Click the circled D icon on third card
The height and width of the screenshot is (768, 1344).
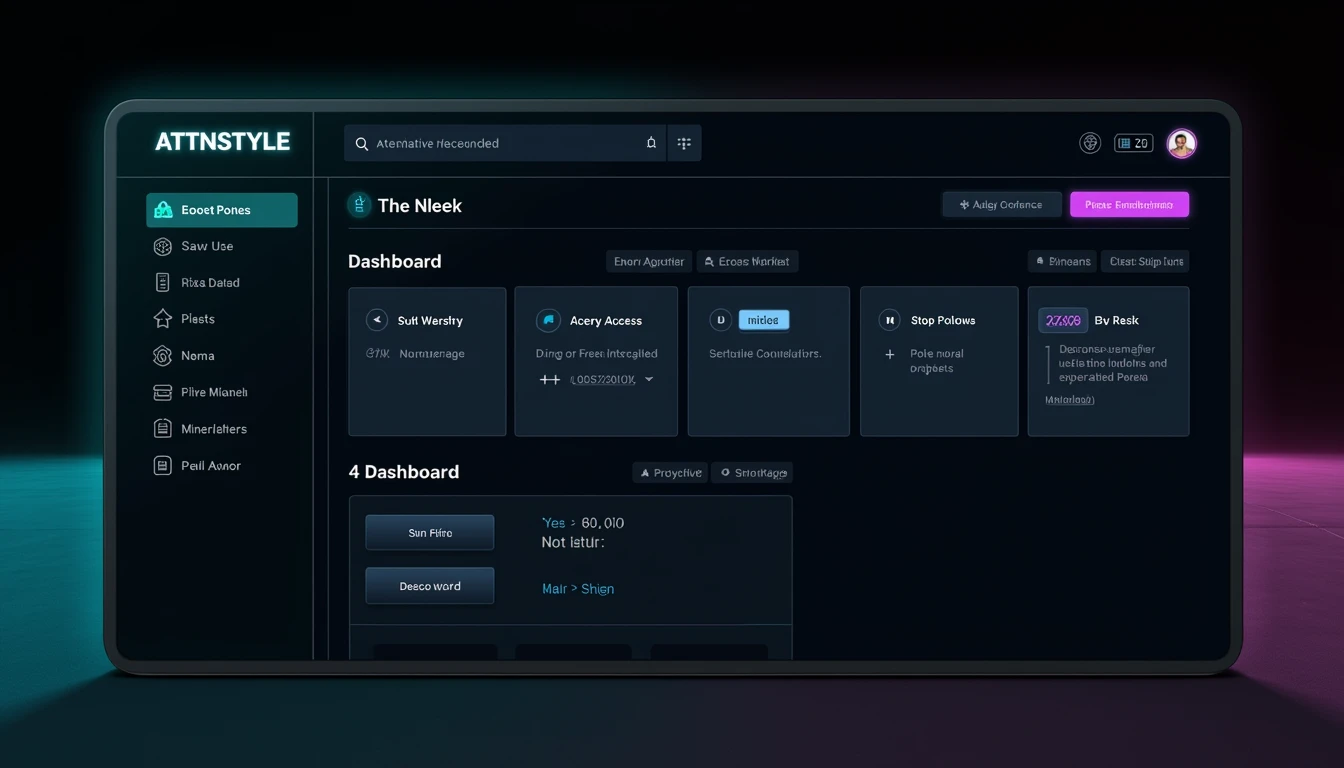coord(719,320)
